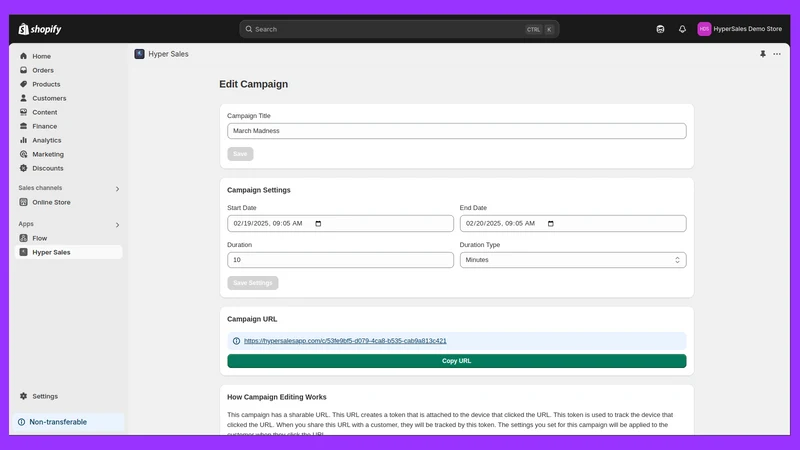
Task: Click the Hyper Sales app header icon
Action: [139, 54]
